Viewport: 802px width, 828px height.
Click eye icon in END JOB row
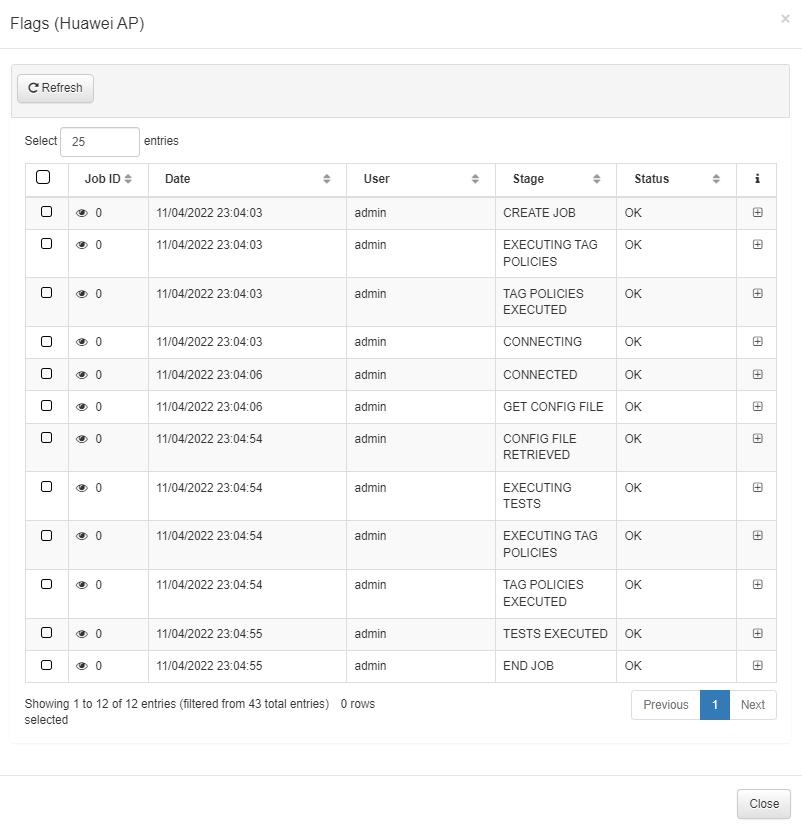click(82, 666)
